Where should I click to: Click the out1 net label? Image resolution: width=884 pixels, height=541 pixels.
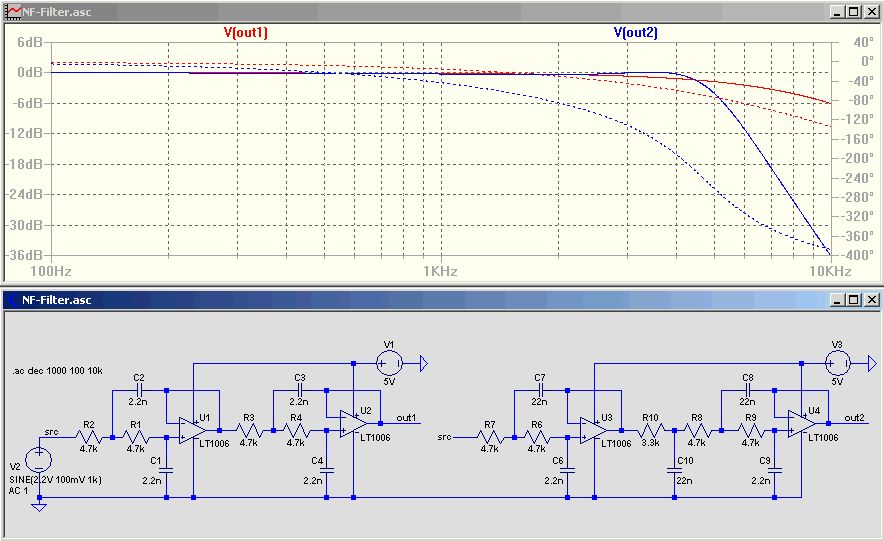pos(406,418)
